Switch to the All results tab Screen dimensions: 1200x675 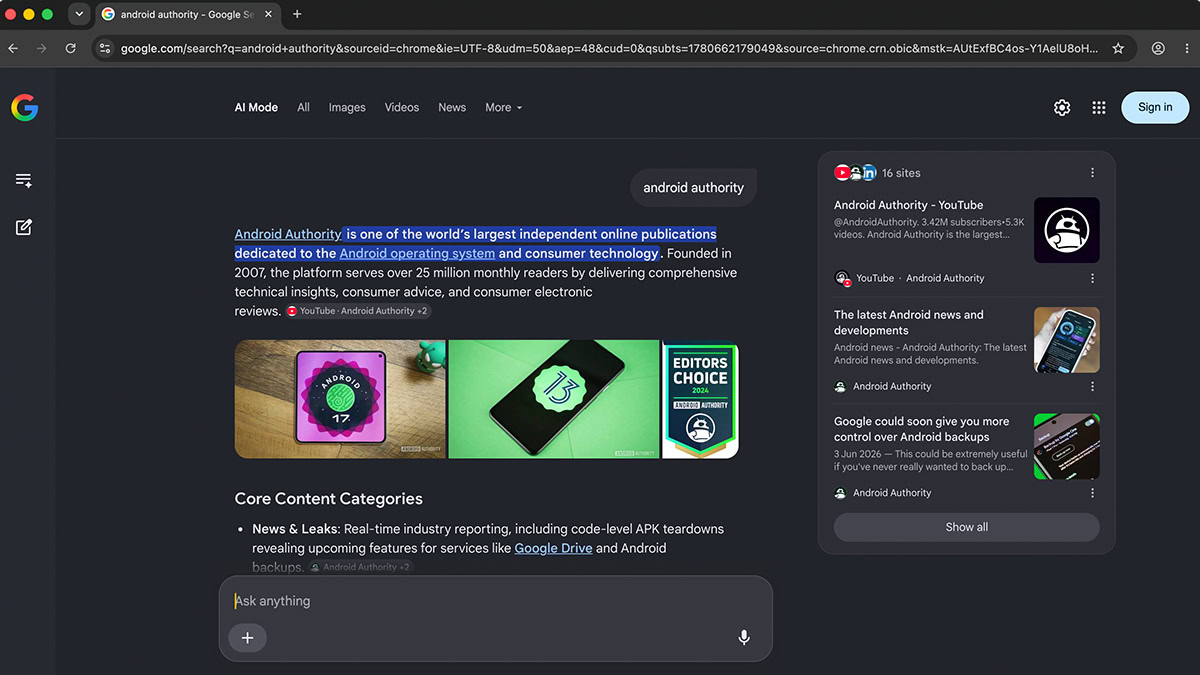[x=303, y=108]
